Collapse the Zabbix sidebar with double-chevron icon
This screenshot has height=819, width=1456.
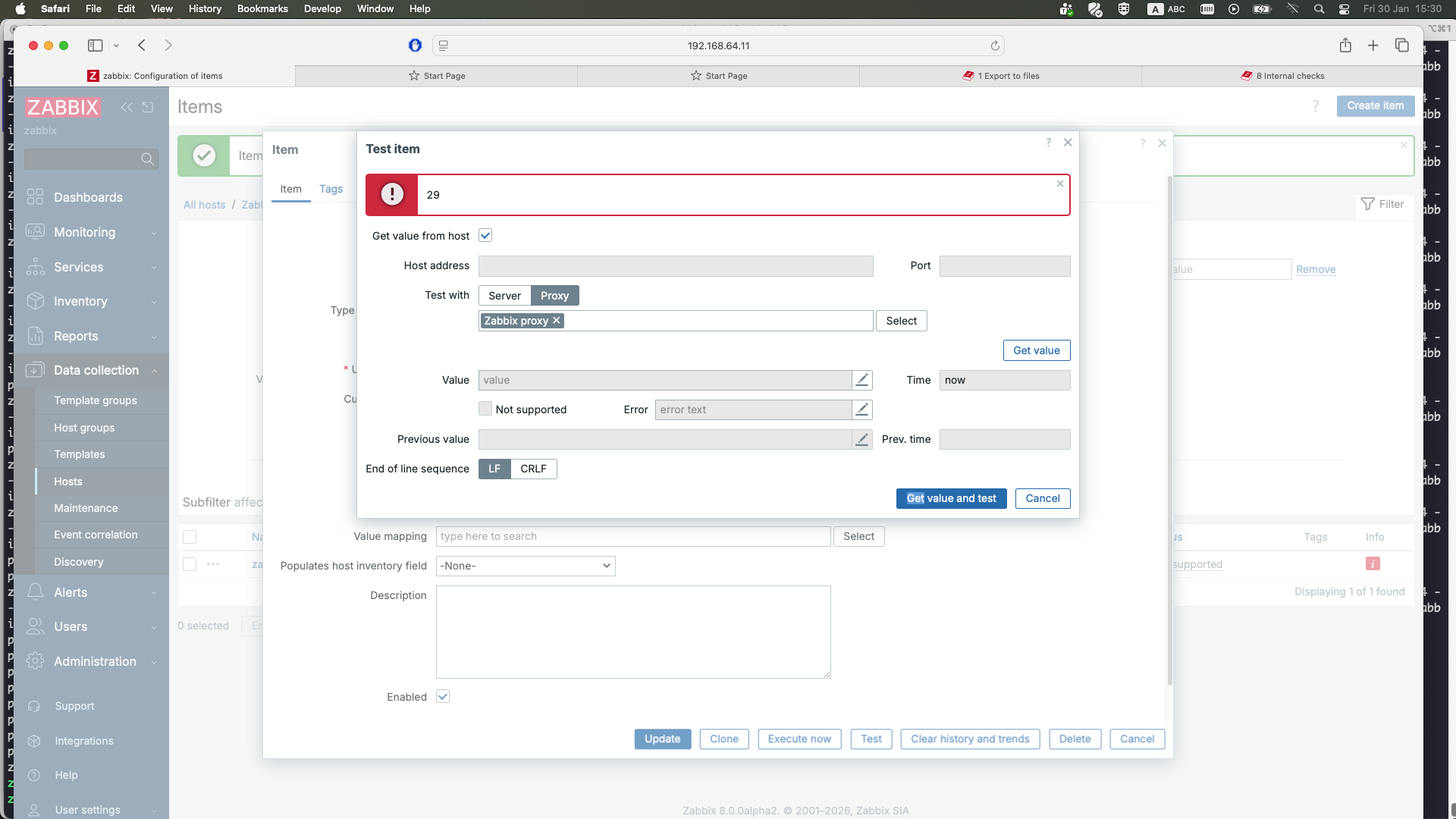click(x=127, y=107)
